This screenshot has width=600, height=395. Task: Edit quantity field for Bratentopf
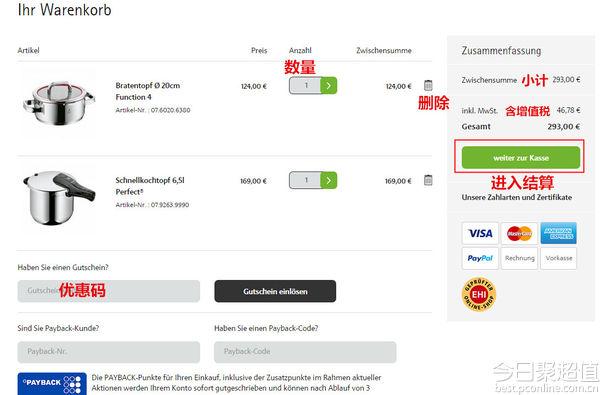(x=305, y=85)
